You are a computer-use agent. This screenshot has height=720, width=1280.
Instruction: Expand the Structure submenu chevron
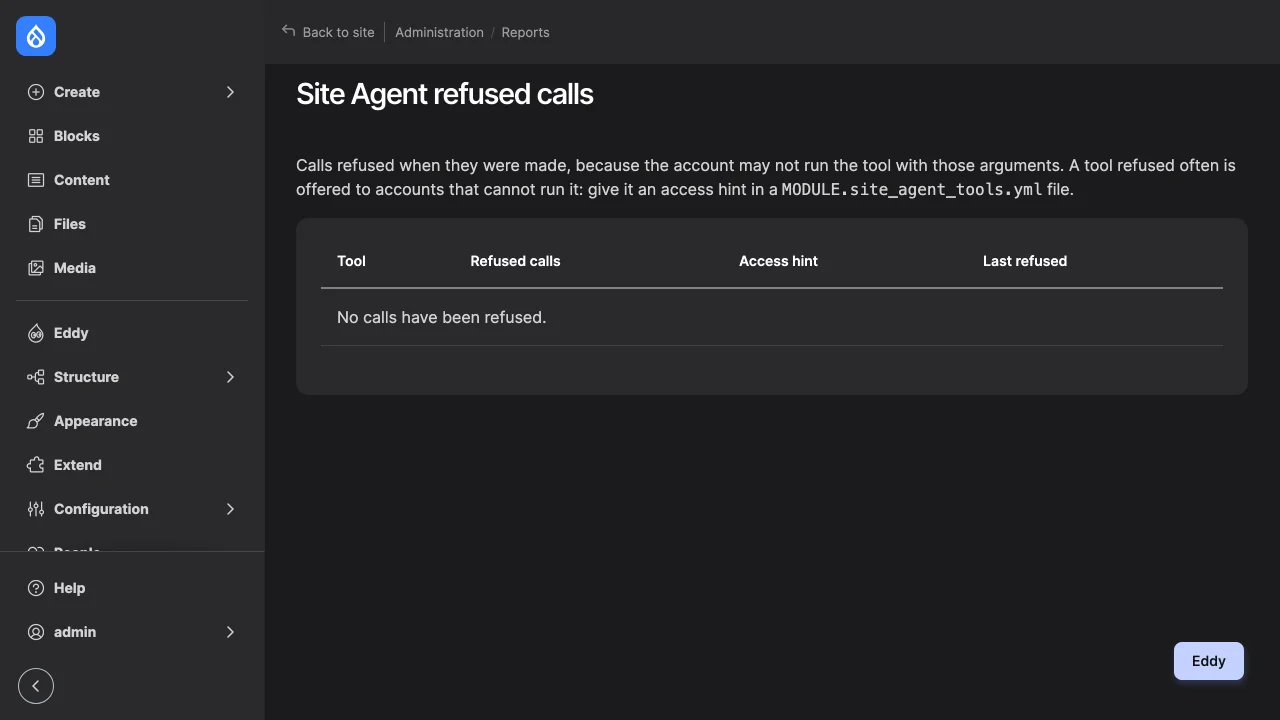click(x=230, y=377)
